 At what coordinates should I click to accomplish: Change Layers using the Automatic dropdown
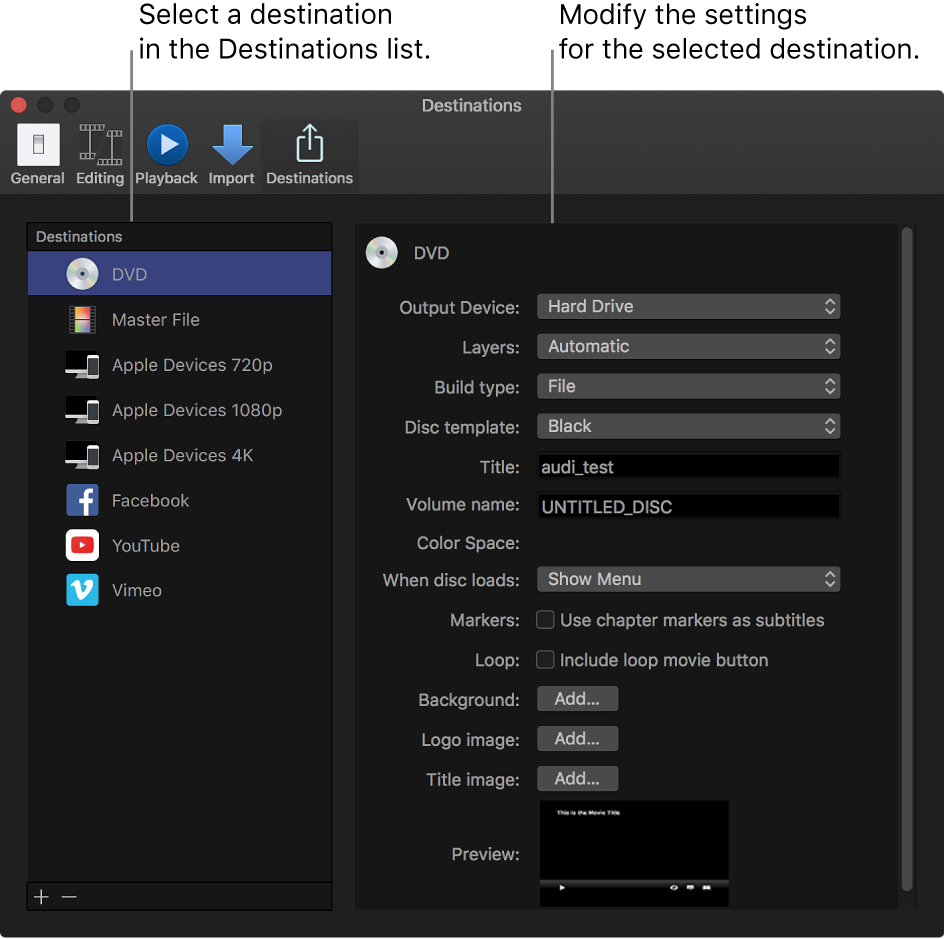(688, 346)
